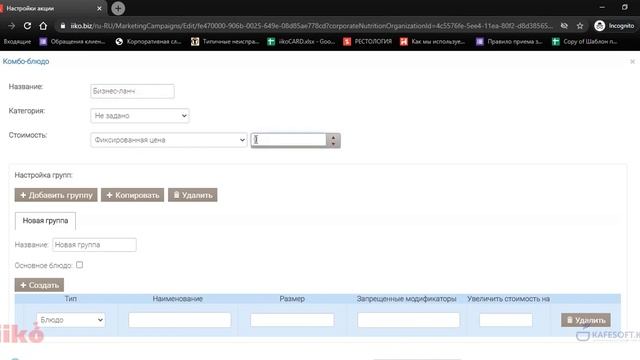Click the Удалить group button

193,195
